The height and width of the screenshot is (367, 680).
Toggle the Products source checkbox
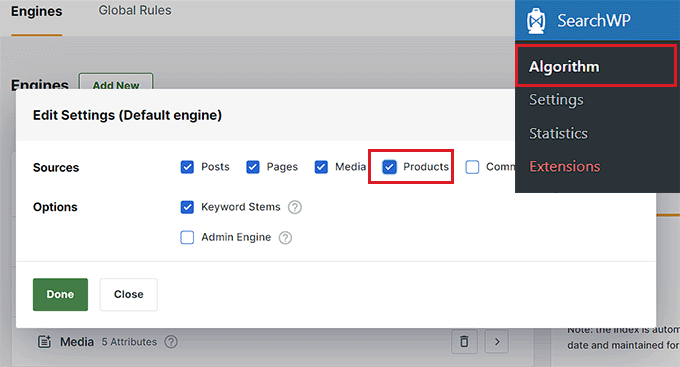point(389,167)
